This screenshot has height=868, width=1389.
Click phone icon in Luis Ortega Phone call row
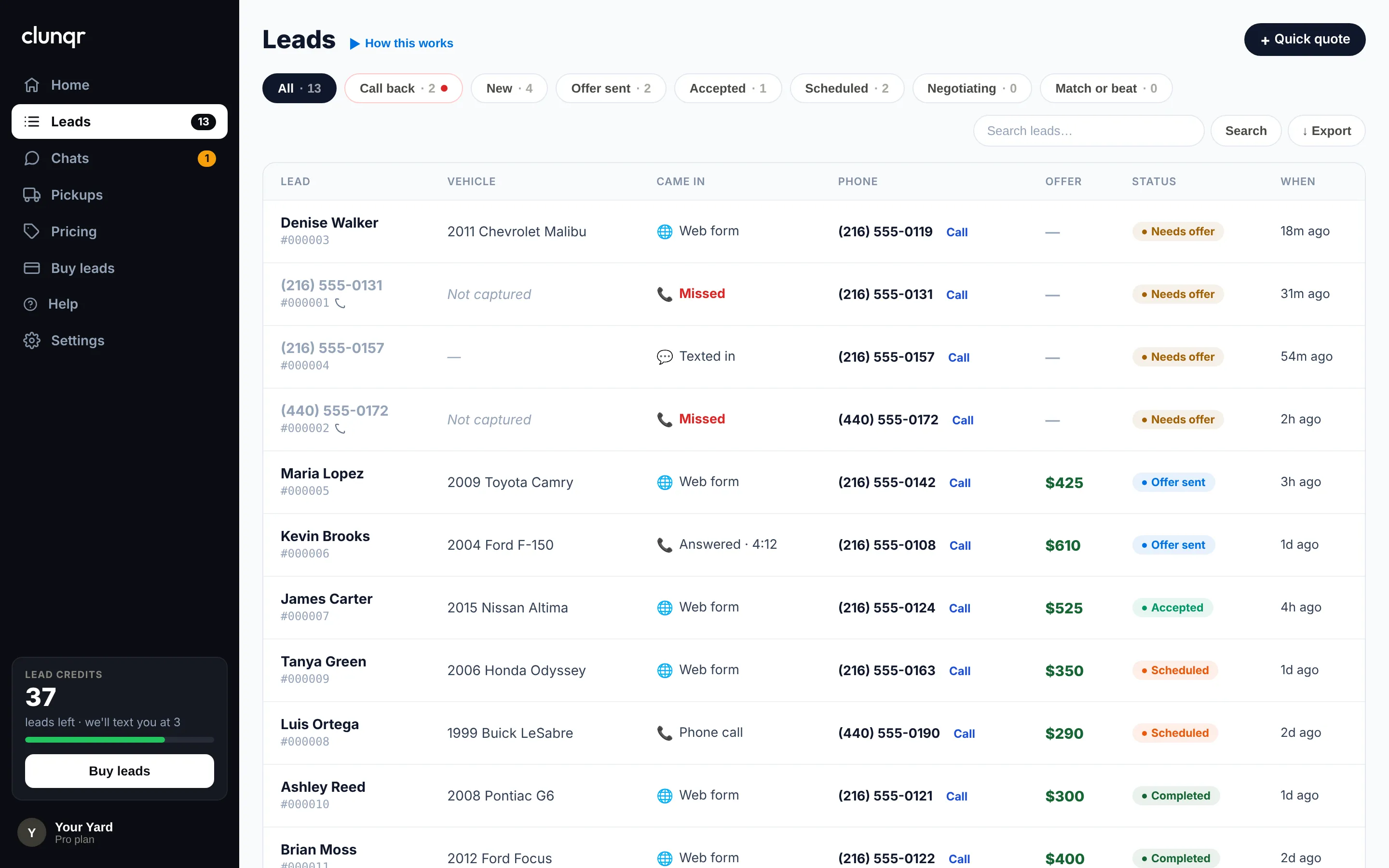click(665, 733)
